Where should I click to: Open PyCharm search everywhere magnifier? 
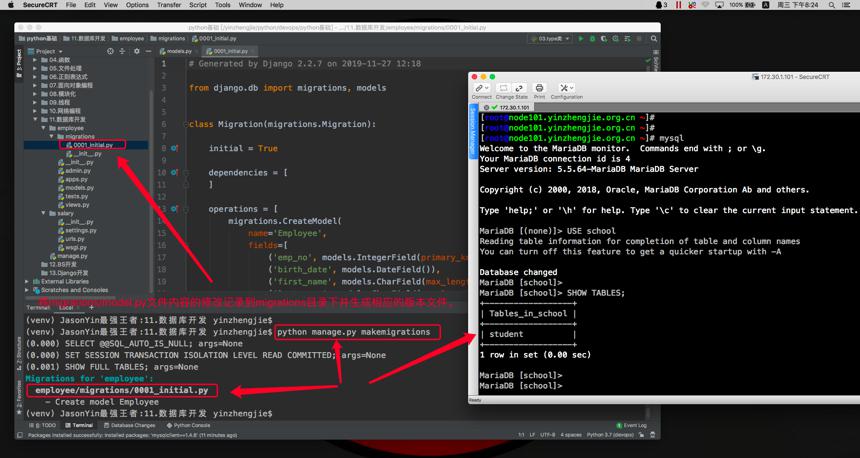654,39
